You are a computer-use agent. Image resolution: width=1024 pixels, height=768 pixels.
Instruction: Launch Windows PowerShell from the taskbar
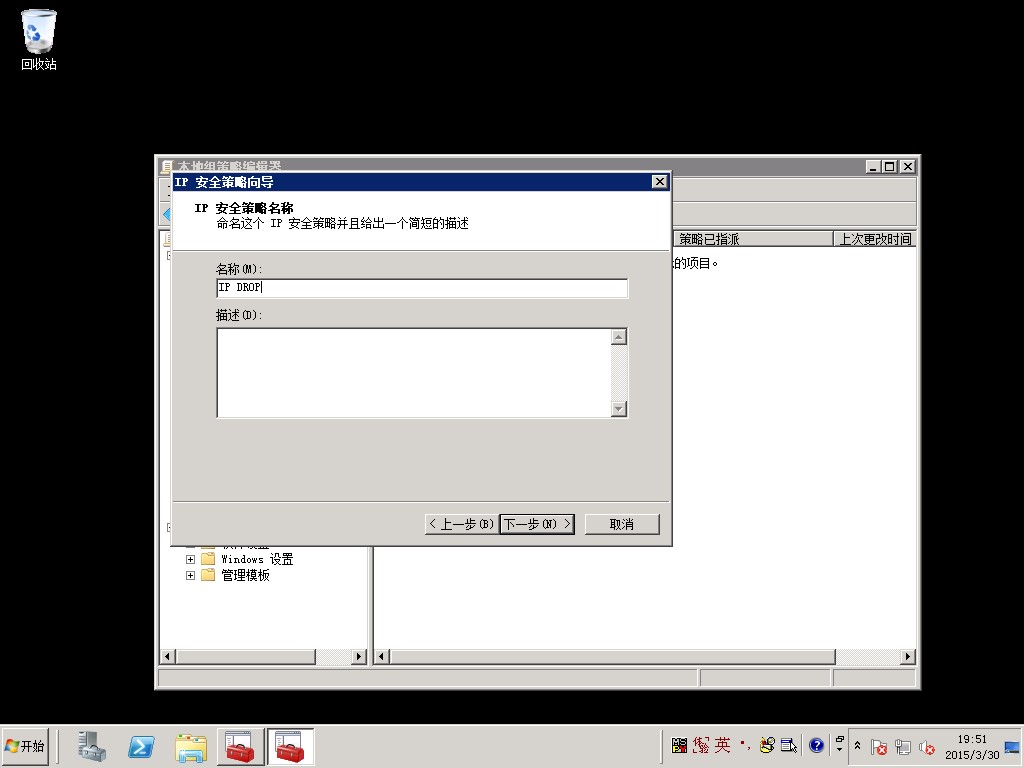pyautogui.click(x=141, y=746)
